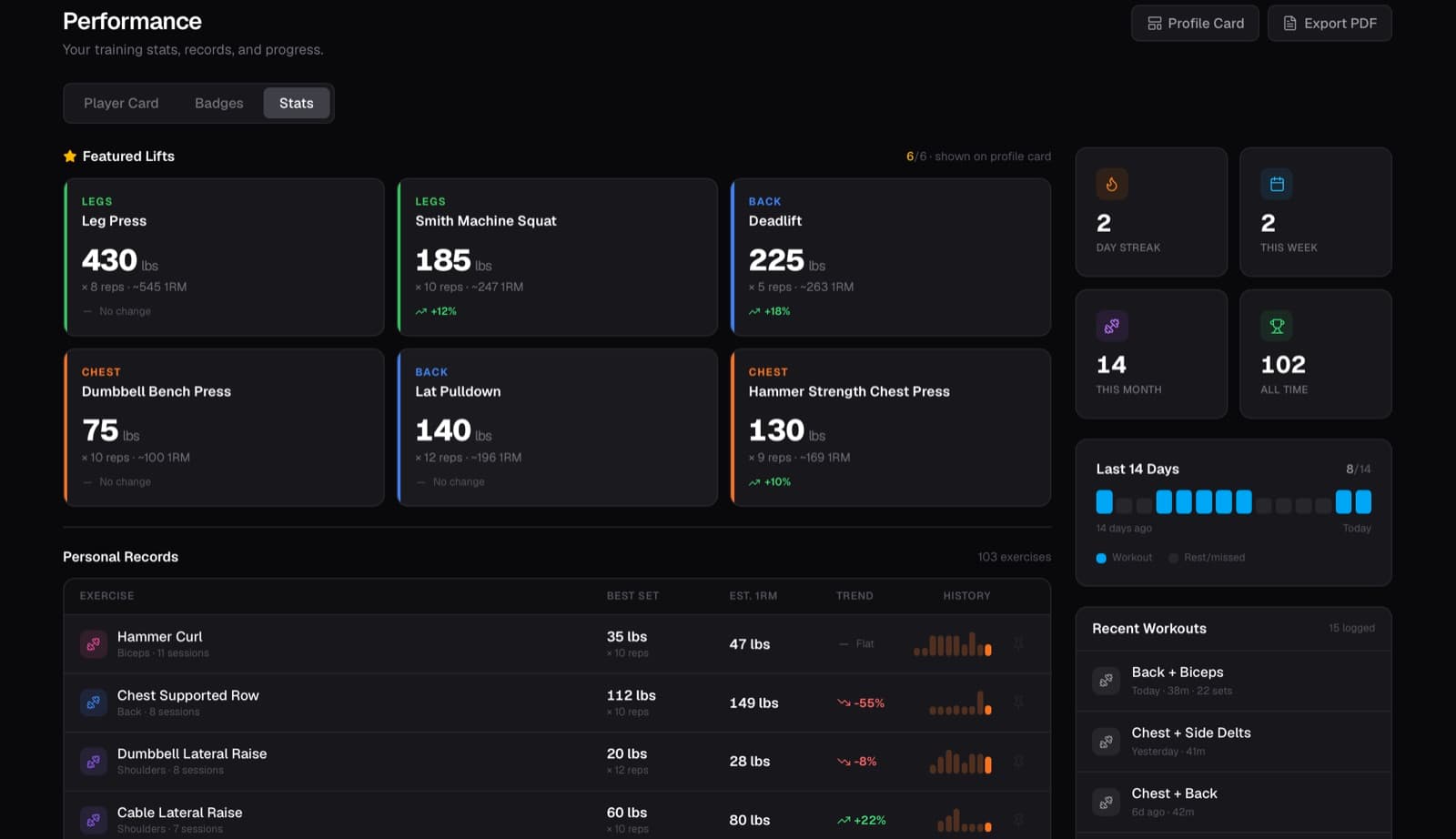The image size is (1456, 839).
Task: Open the Smith Machine Squat card
Action: coord(558,257)
